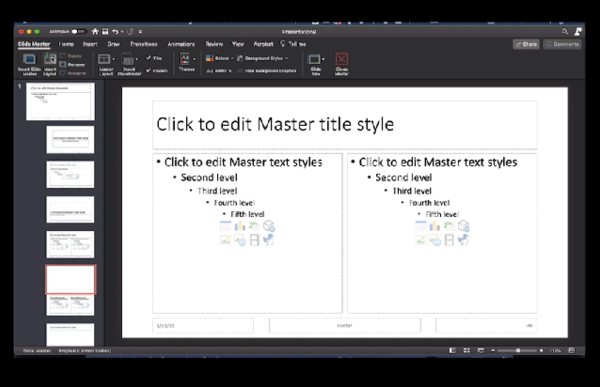Click the Undo arrow icon
Screen dimensions: 600x387
(x=115, y=32)
